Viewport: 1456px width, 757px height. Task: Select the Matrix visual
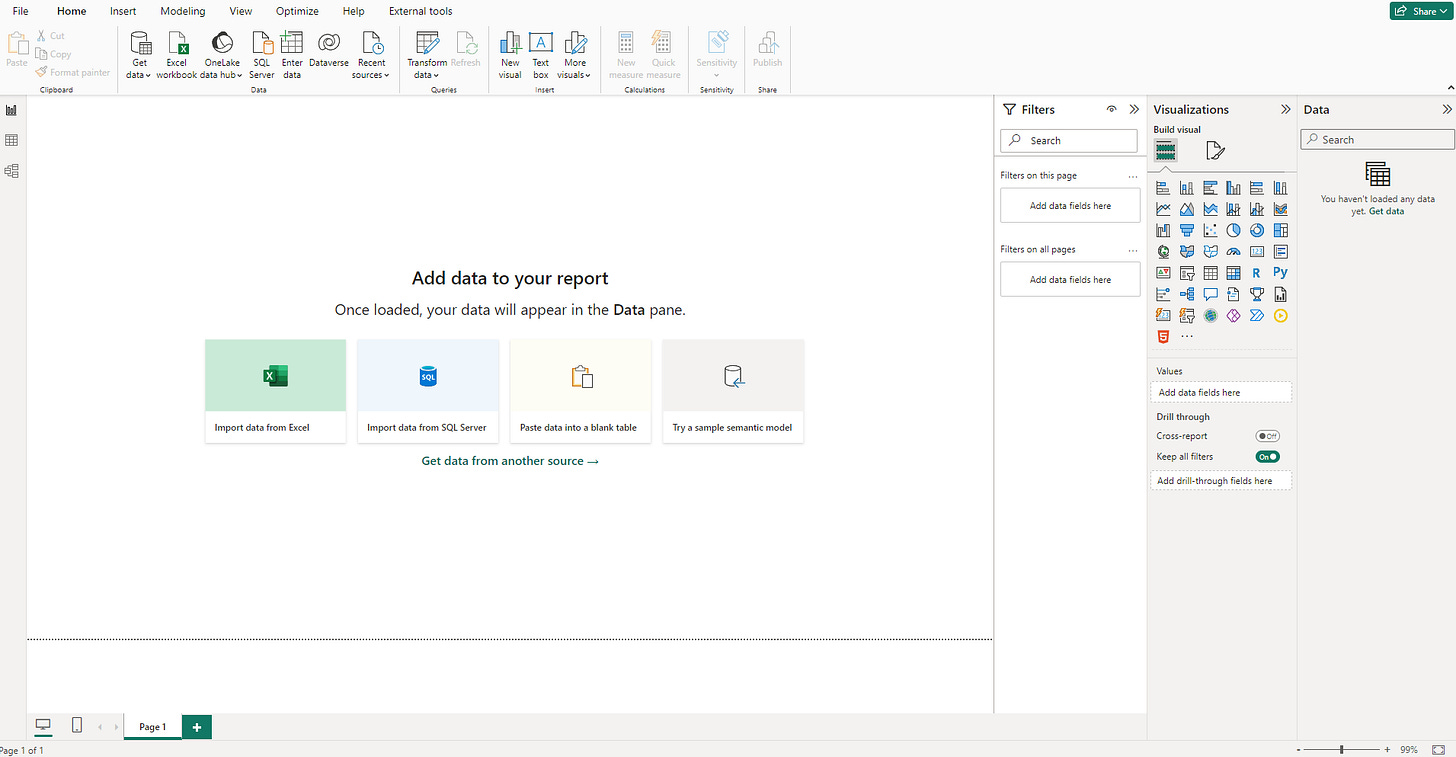point(1233,272)
